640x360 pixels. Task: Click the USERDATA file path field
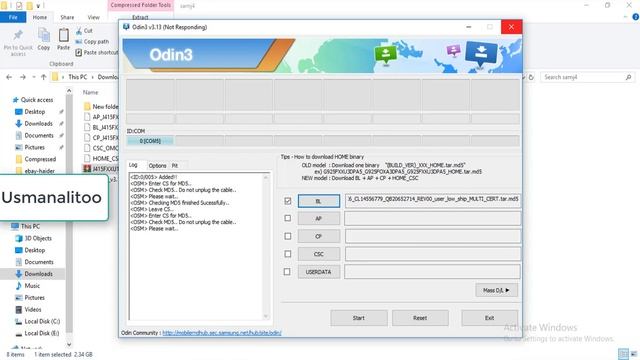tap(433, 272)
